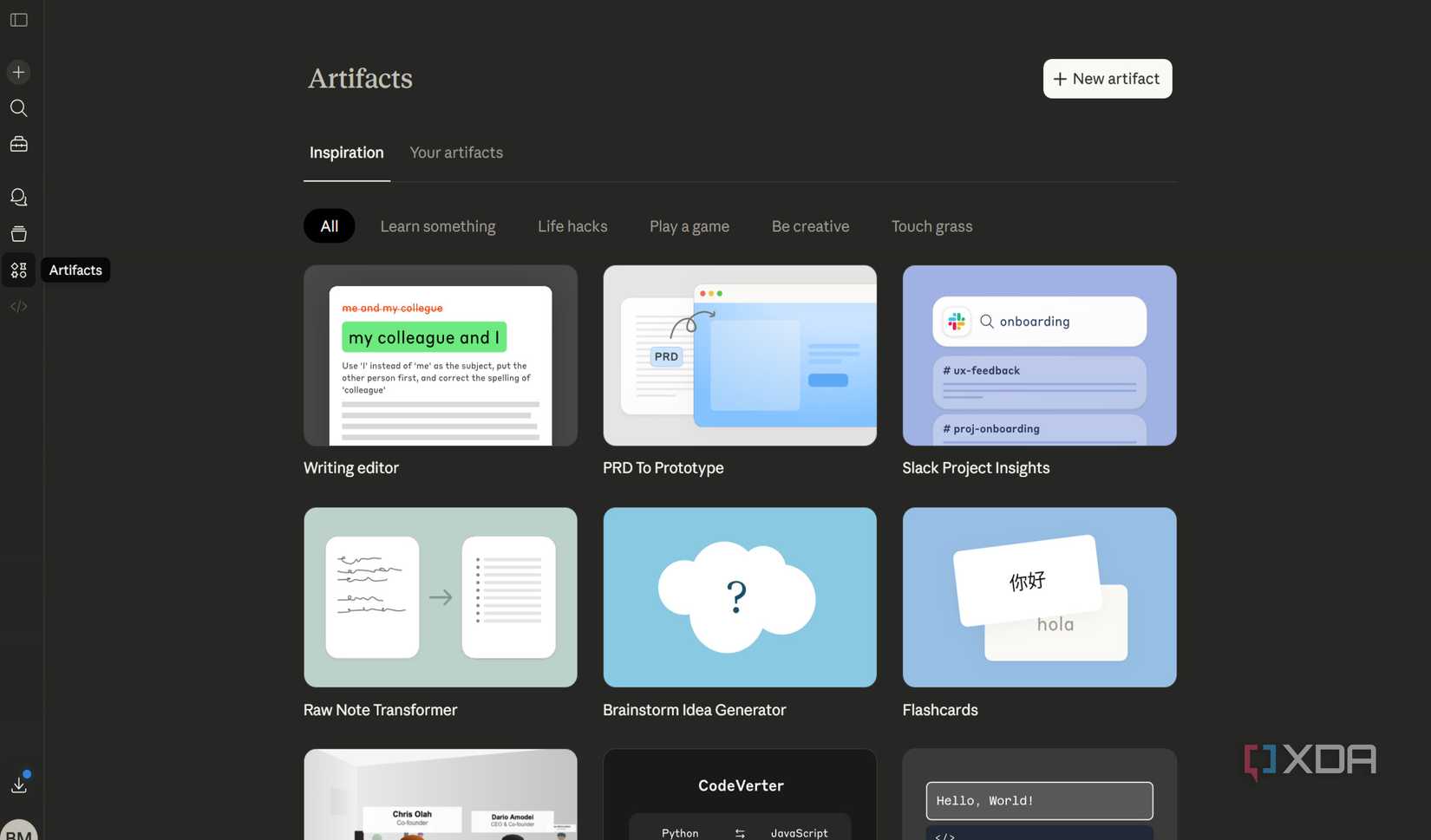Open the CodeVerter card thumbnail
The width and height of the screenshot is (1431, 840).
(x=740, y=795)
